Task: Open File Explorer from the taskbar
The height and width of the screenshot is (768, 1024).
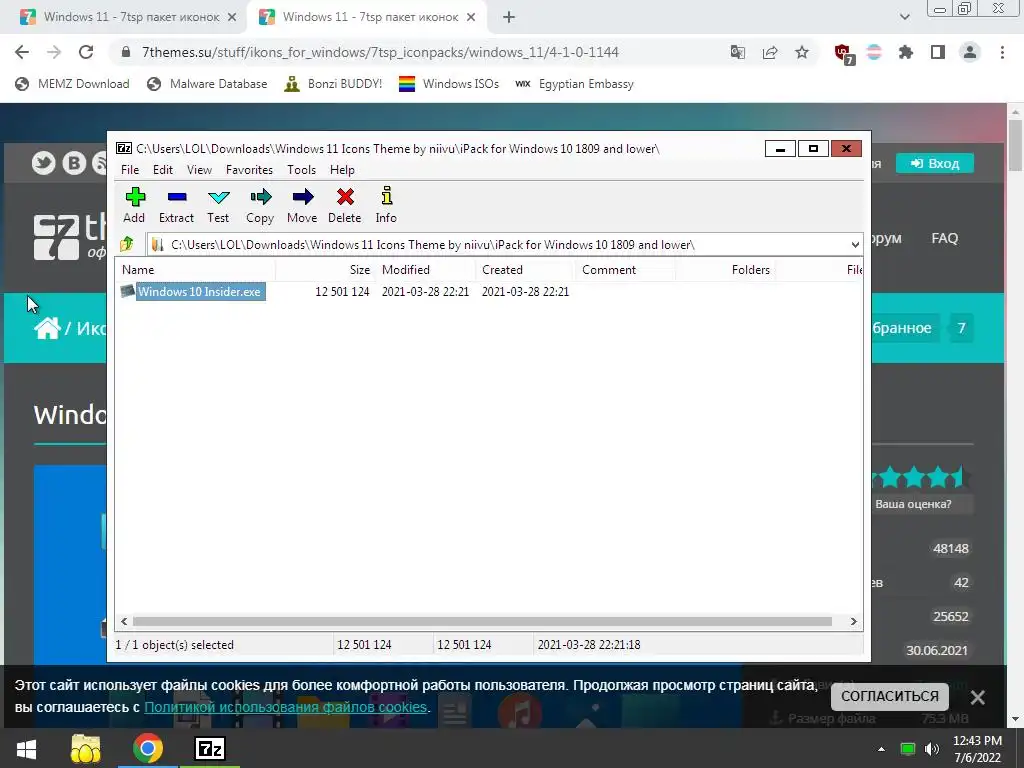Action: (86, 749)
